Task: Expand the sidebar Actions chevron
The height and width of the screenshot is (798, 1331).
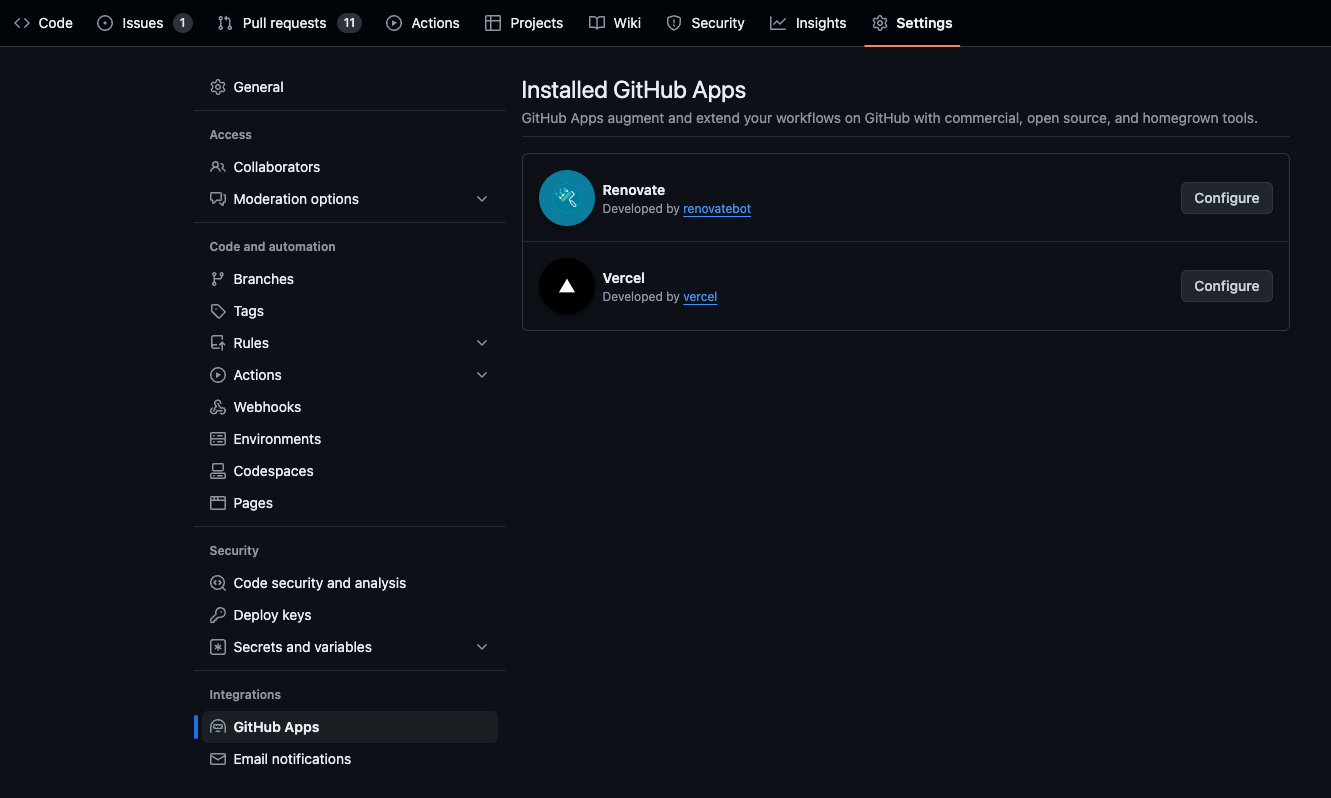Action: click(x=482, y=375)
